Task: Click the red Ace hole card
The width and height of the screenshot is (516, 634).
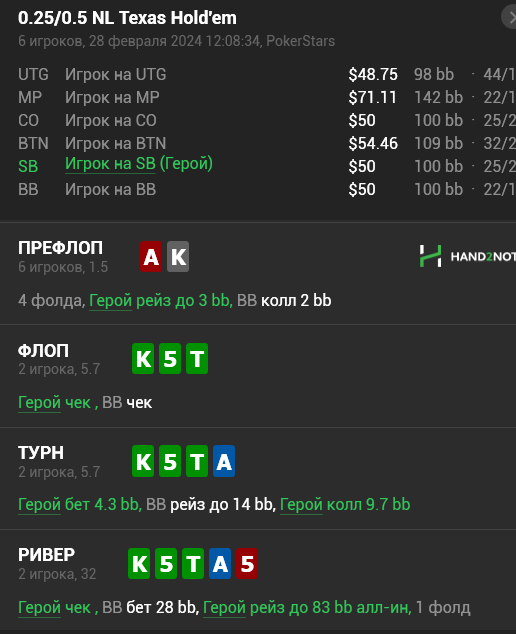Action: click(151, 256)
